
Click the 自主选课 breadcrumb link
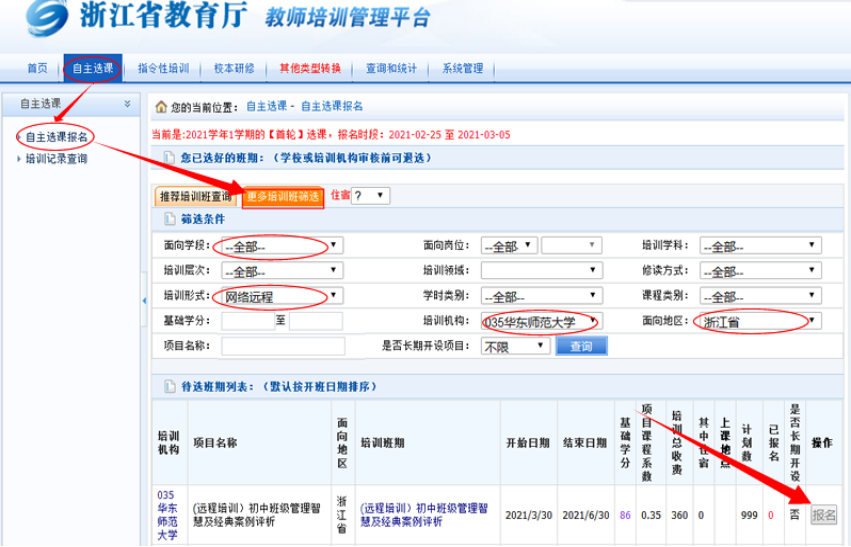coord(266,106)
